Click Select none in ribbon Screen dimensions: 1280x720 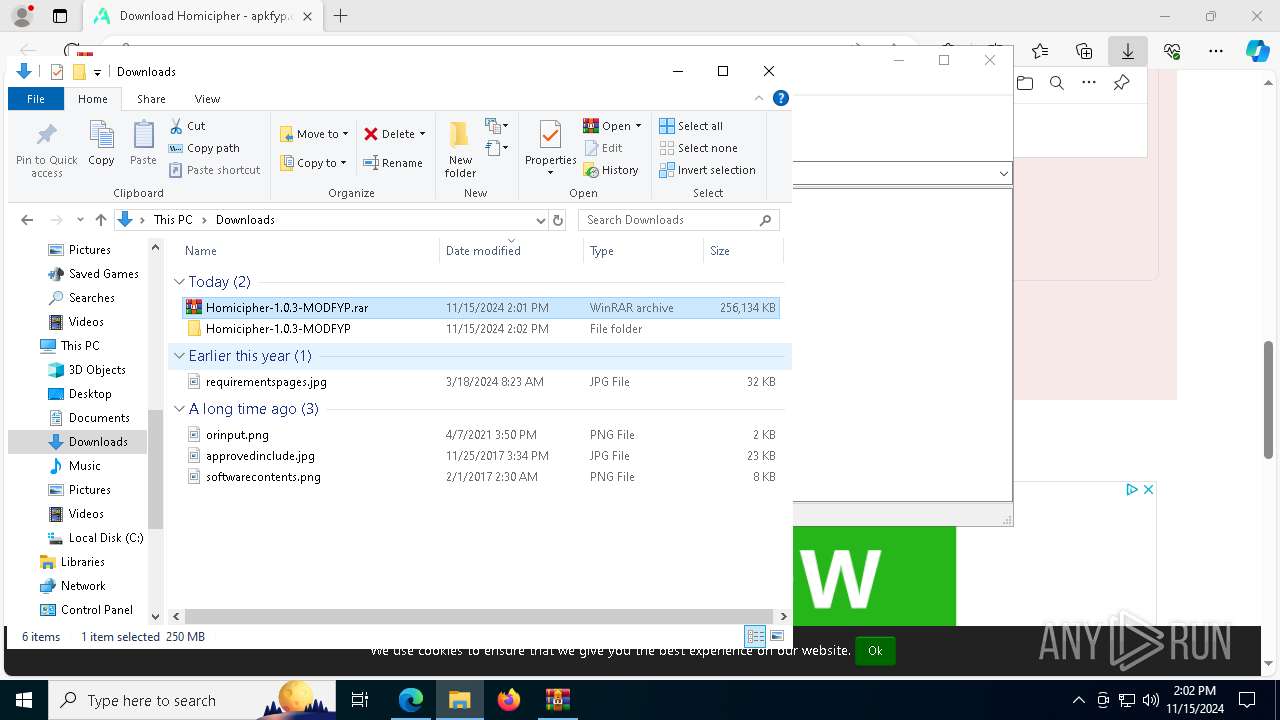point(698,148)
